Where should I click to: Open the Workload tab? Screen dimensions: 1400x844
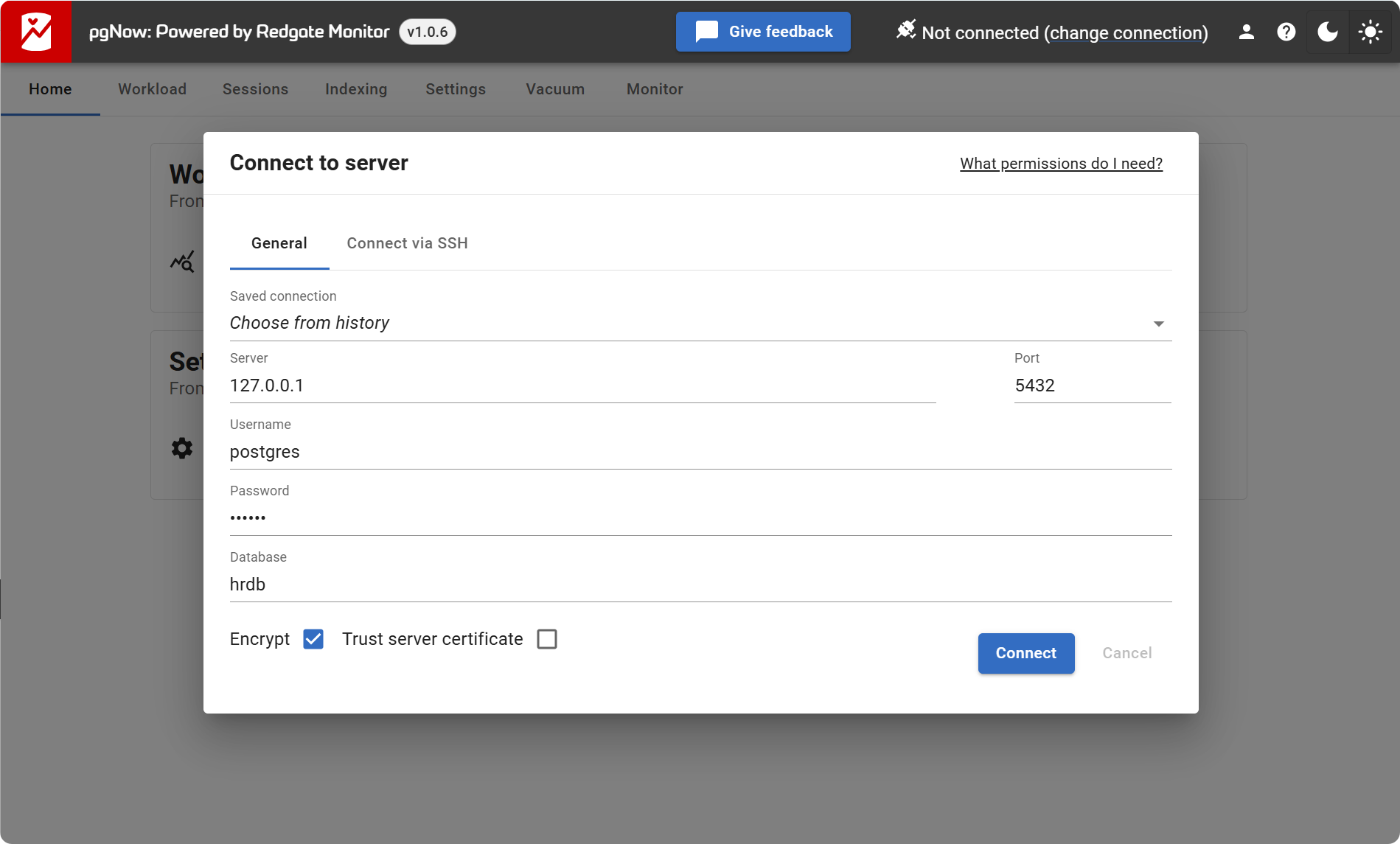pos(153,89)
